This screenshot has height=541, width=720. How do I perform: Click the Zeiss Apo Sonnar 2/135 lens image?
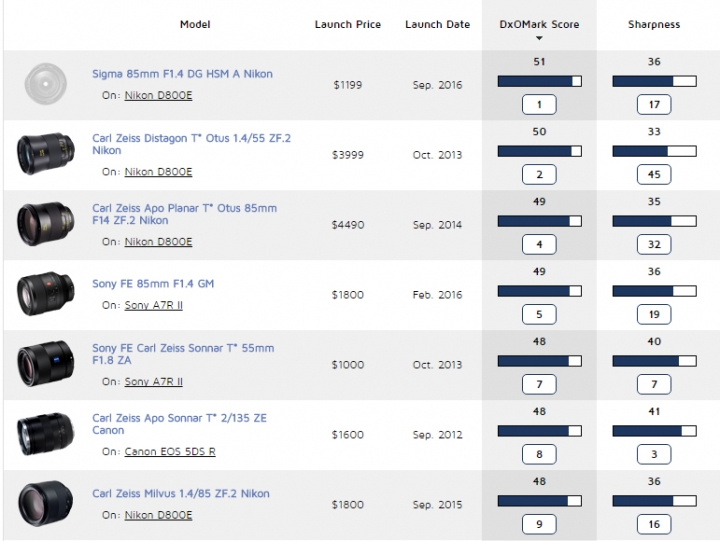(45, 434)
